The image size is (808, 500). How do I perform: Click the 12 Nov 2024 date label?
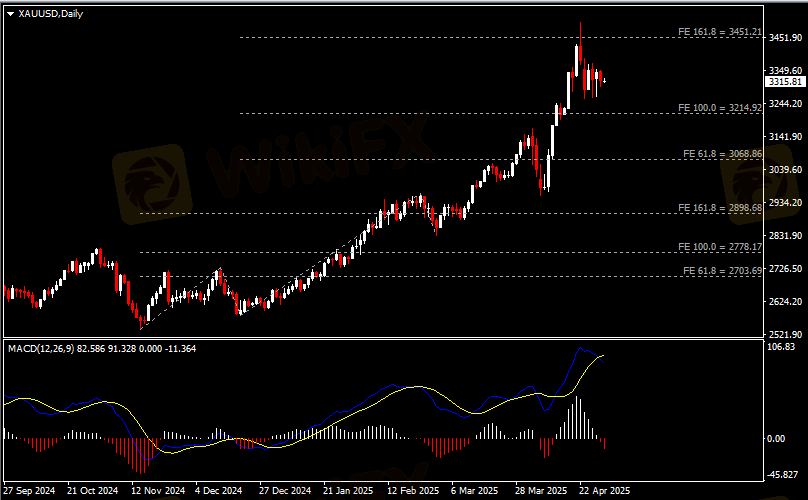(158, 491)
